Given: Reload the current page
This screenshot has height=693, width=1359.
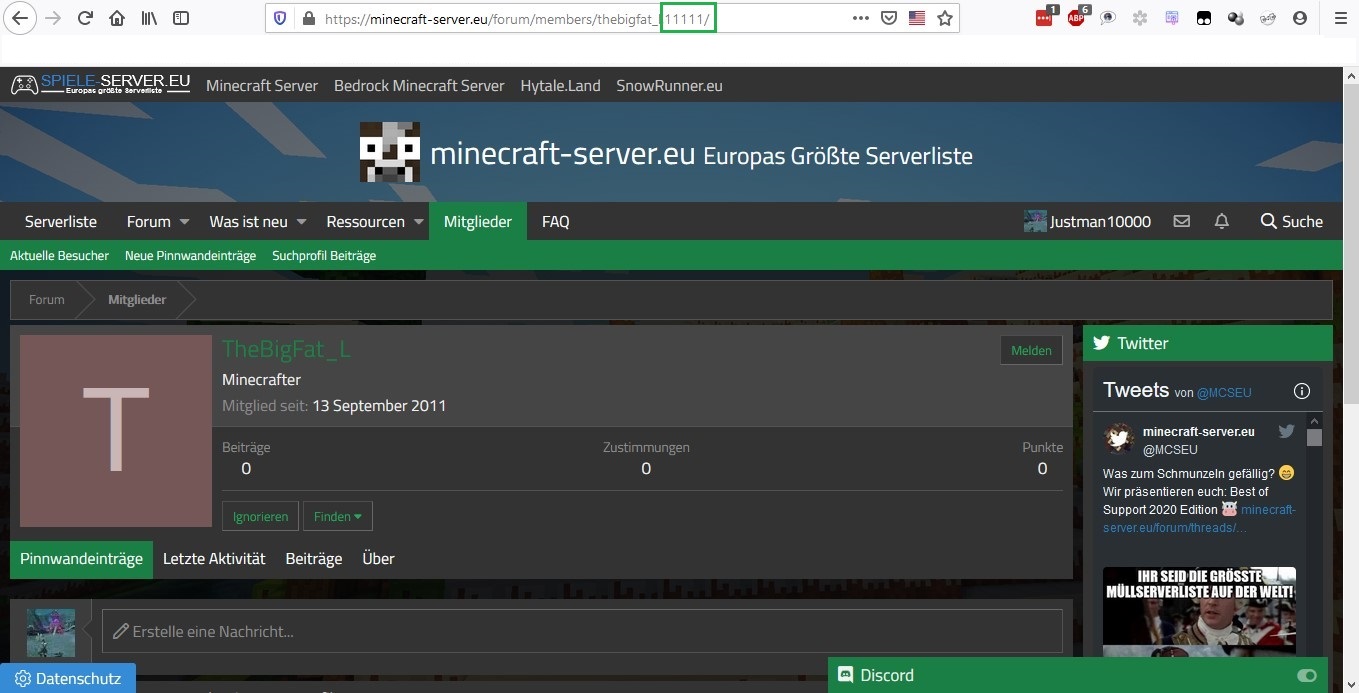Looking at the screenshot, I should click(x=85, y=18).
